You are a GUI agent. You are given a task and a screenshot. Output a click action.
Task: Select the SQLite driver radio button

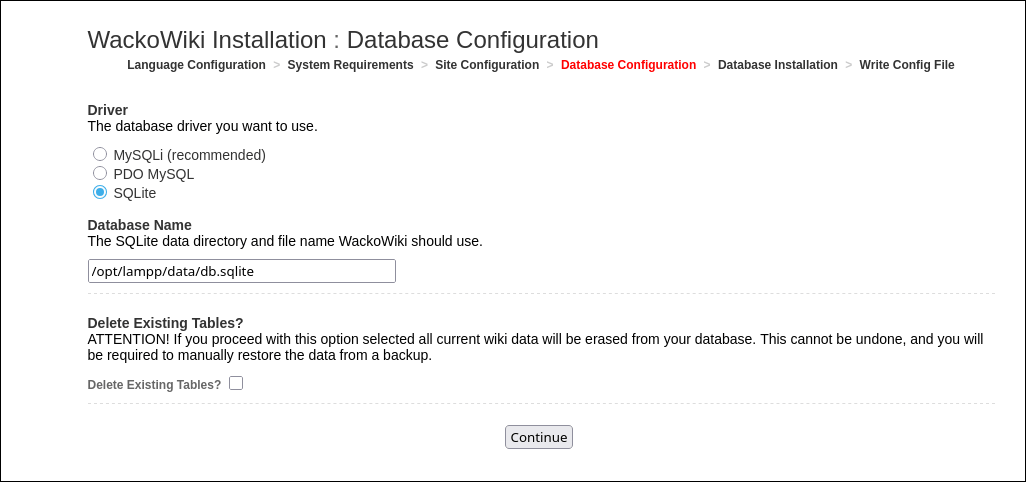click(x=100, y=192)
